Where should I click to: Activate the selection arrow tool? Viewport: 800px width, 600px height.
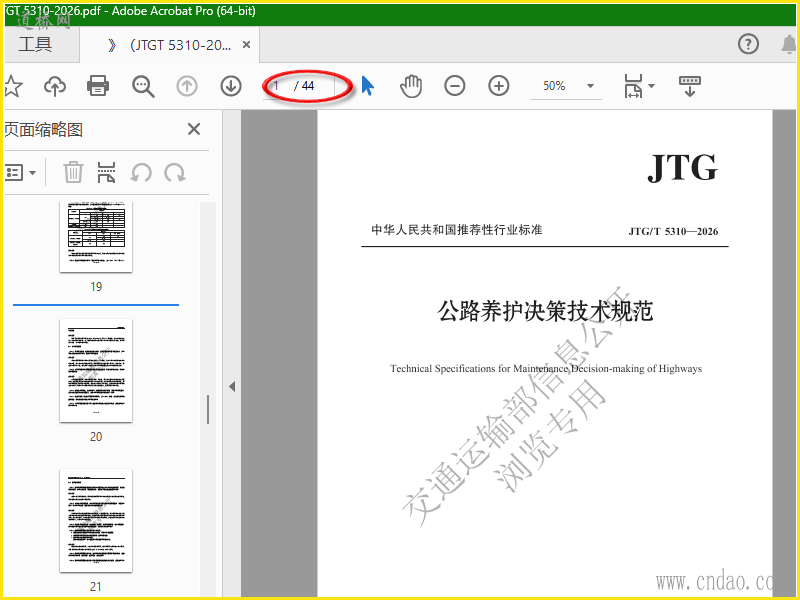[367, 86]
